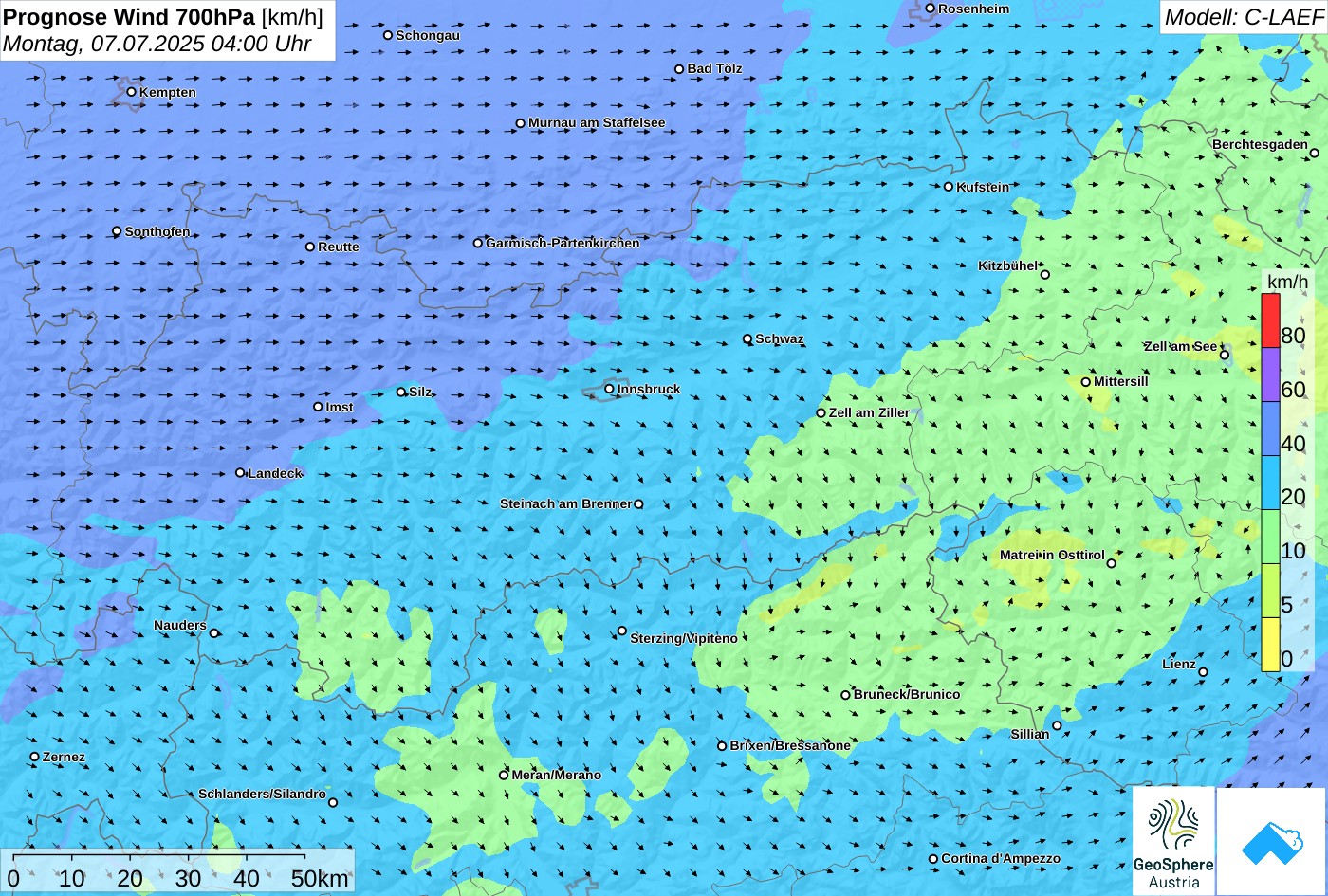
Task: Click the Meran/Merano location dot
Action: click(x=504, y=775)
